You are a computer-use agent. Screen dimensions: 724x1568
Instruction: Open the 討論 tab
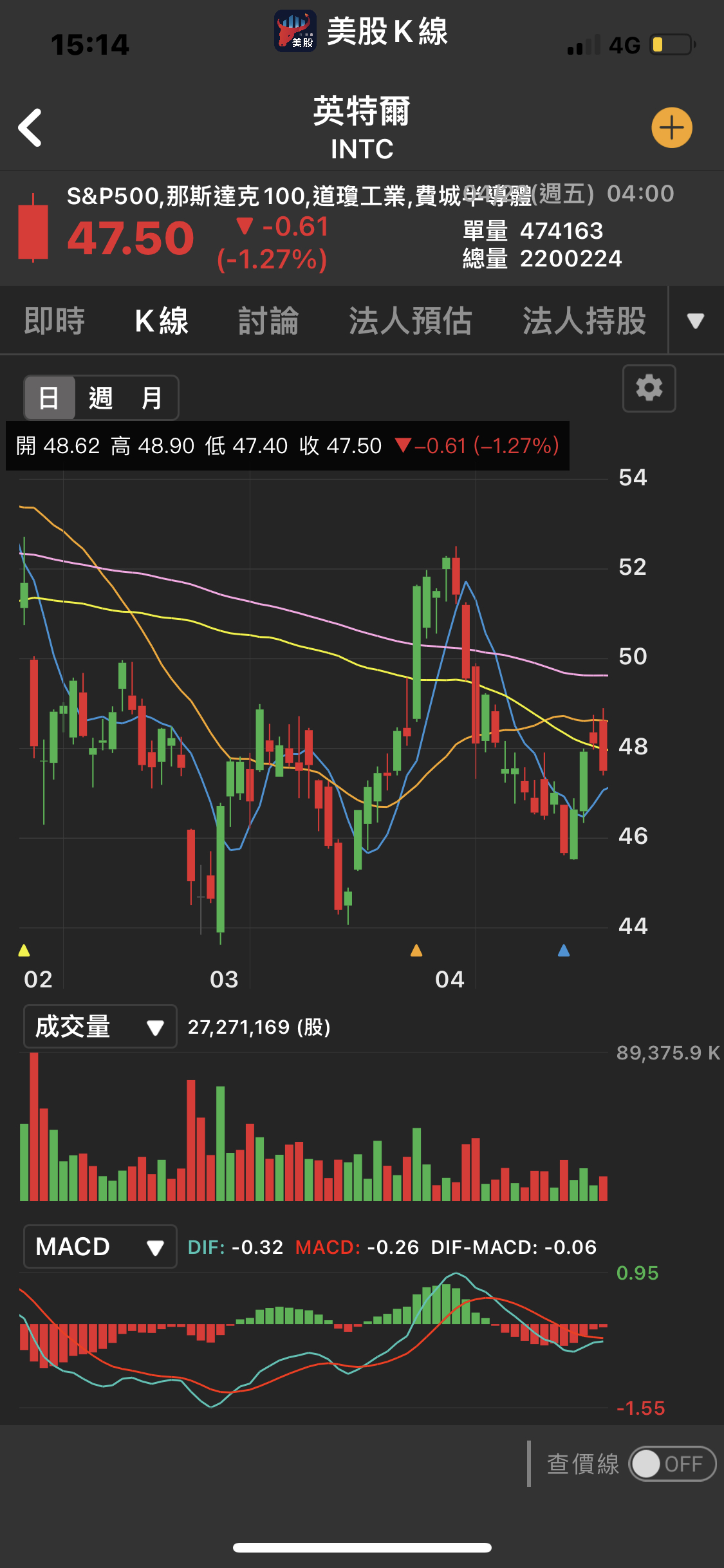tap(268, 321)
